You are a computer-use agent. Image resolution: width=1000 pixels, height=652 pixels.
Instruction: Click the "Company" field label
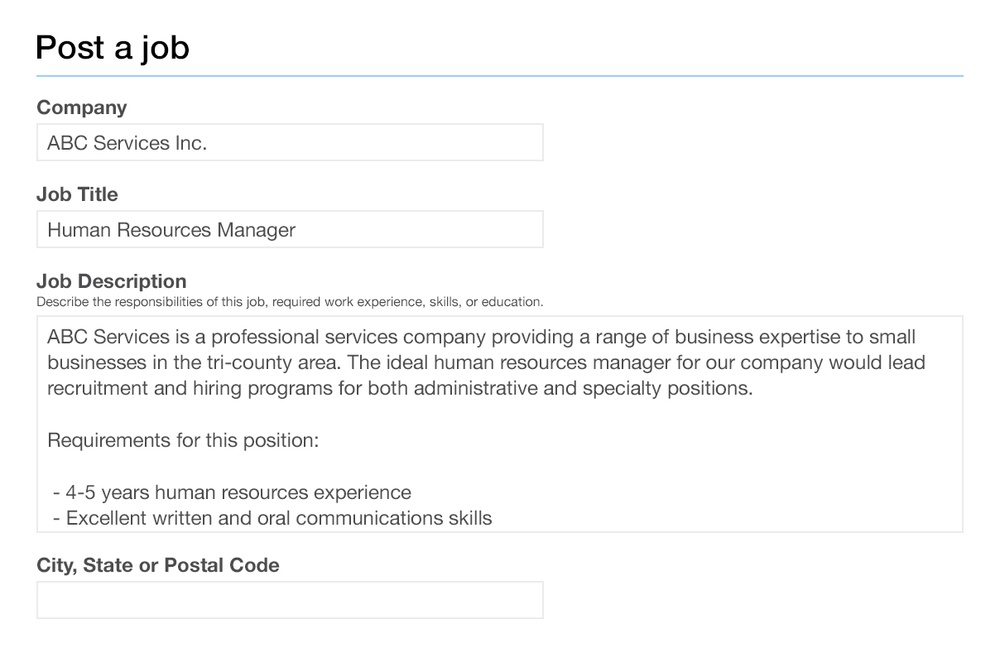point(82,108)
